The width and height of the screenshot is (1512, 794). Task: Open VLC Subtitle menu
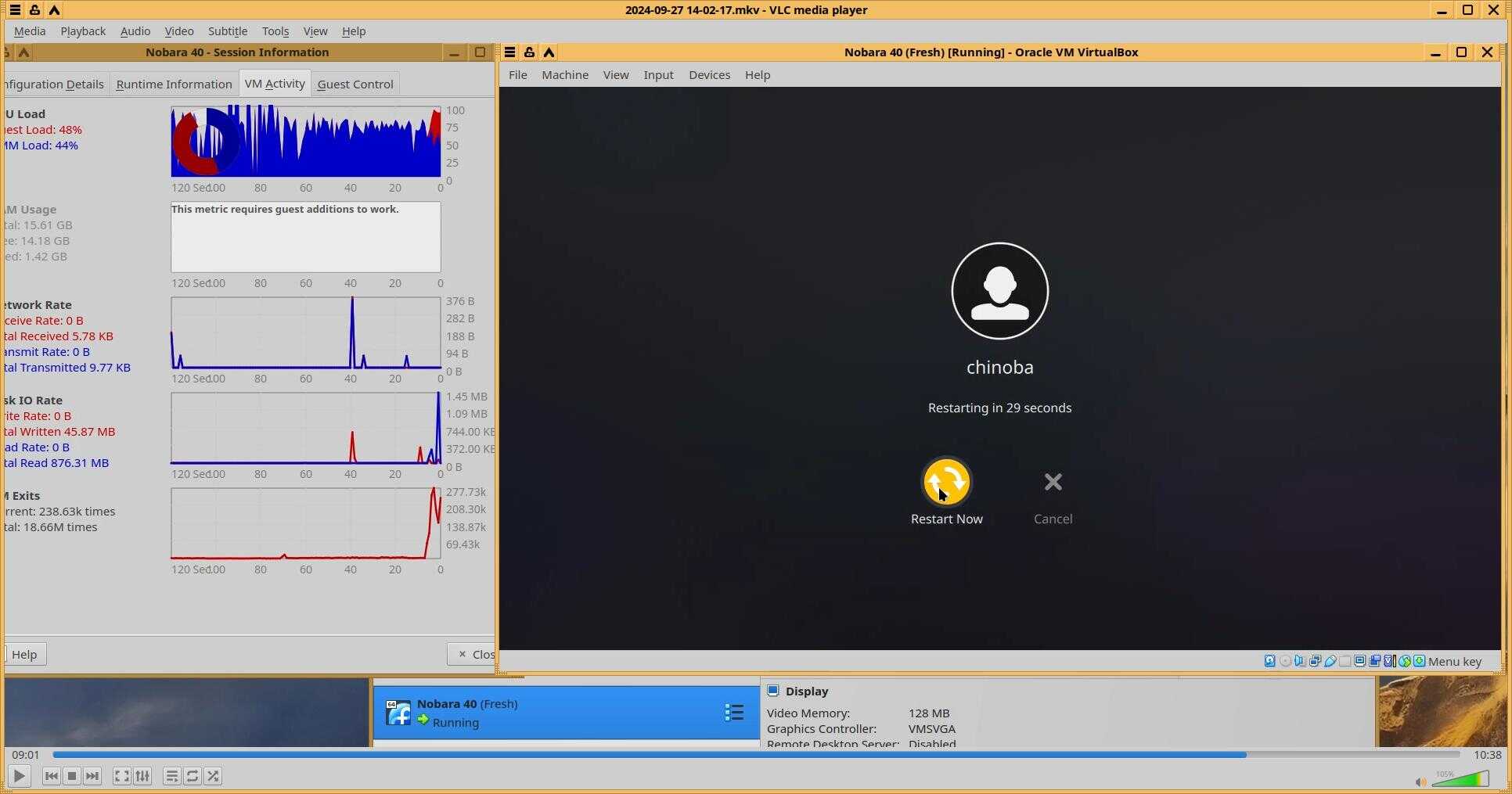pos(228,31)
